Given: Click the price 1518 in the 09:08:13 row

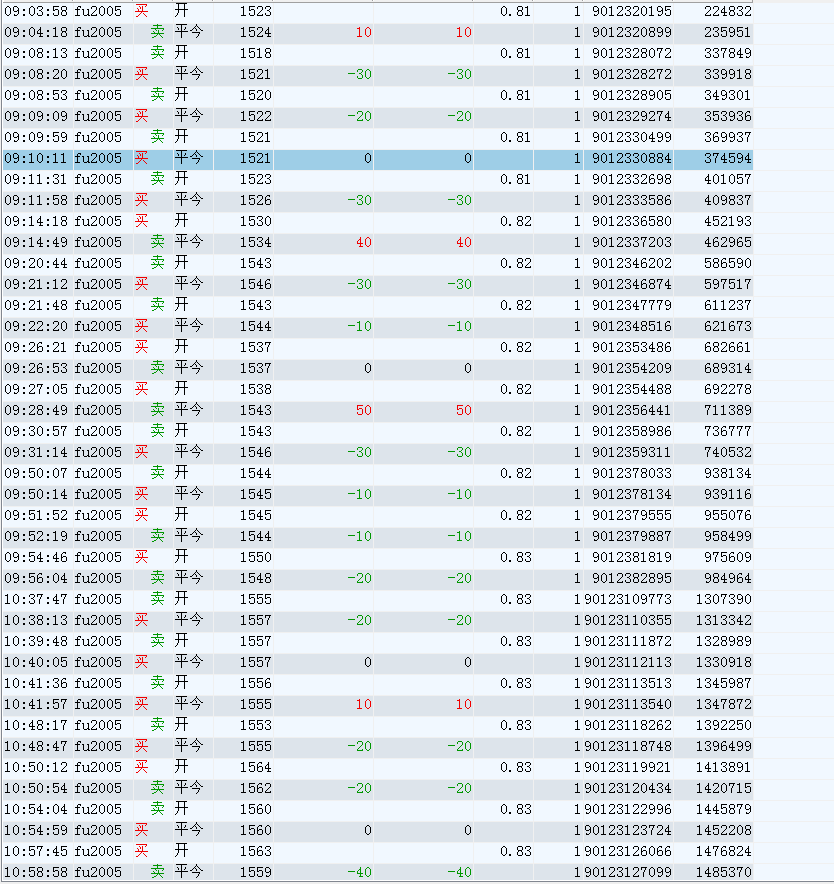Looking at the screenshot, I should click(255, 54).
